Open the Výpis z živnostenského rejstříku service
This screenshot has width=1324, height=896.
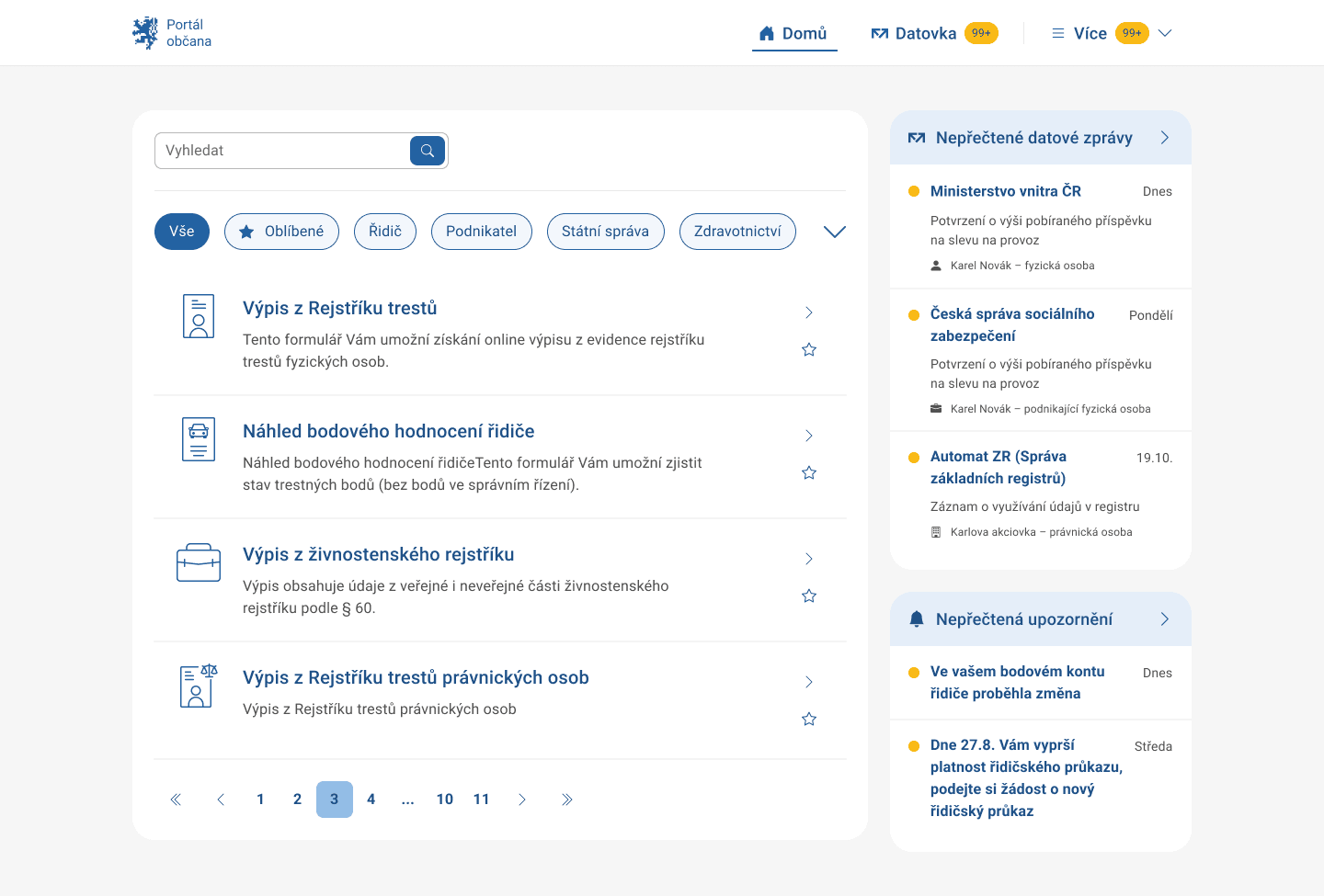coord(378,554)
